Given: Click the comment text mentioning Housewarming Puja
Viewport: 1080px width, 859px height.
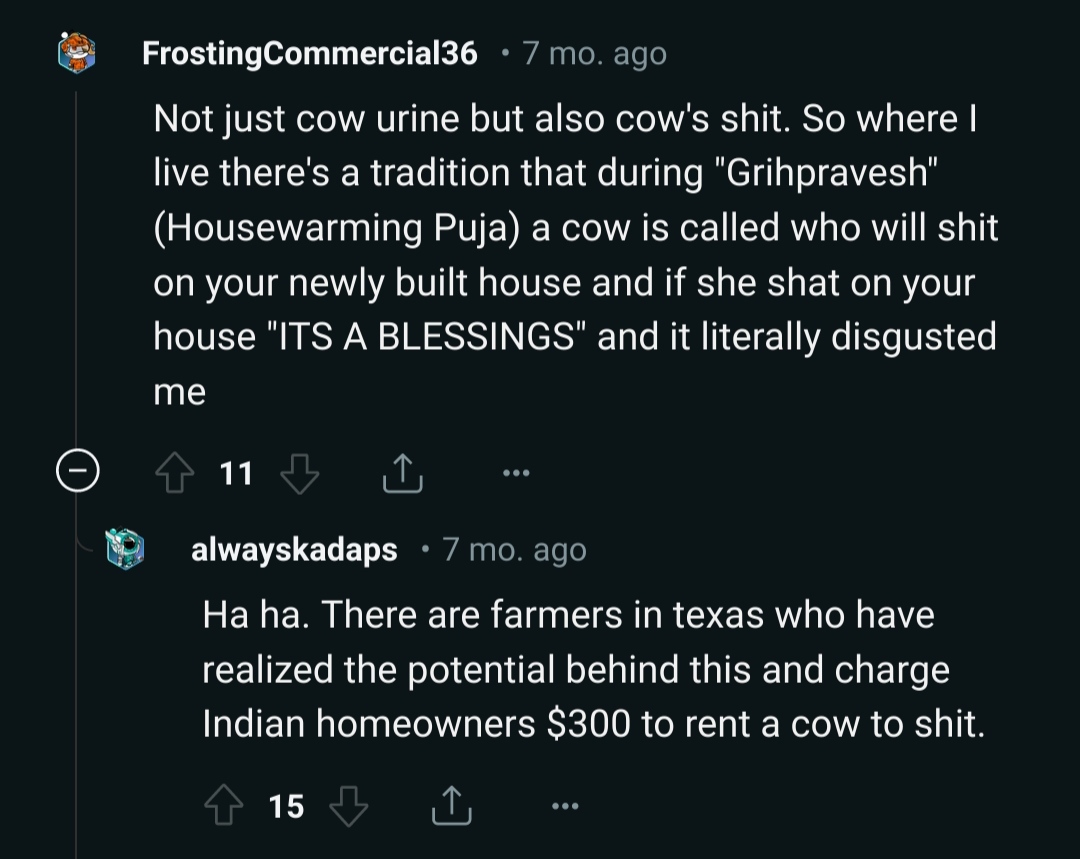Looking at the screenshot, I should click(575, 228).
